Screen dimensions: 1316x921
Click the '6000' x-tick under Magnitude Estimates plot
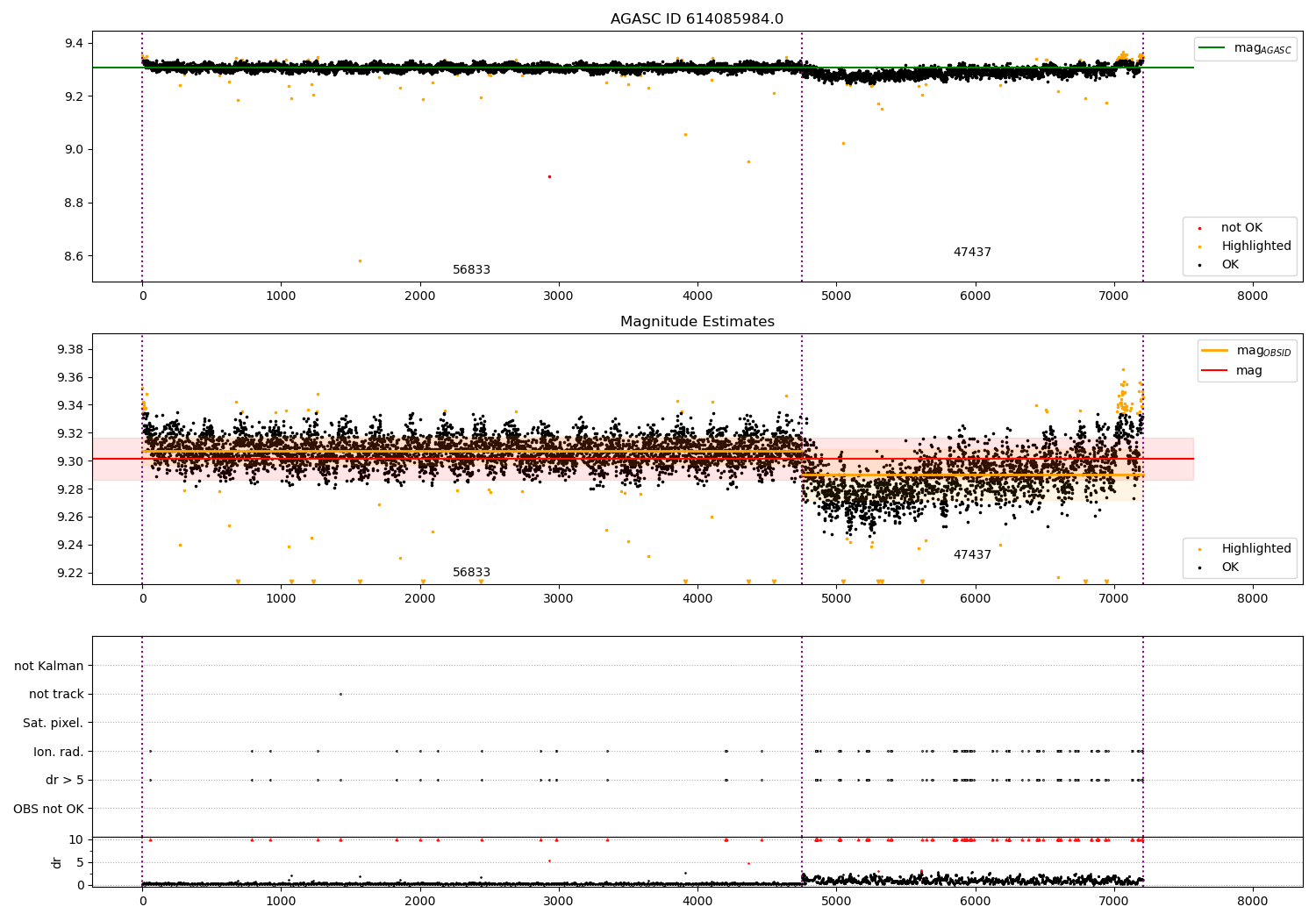[975, 599]
